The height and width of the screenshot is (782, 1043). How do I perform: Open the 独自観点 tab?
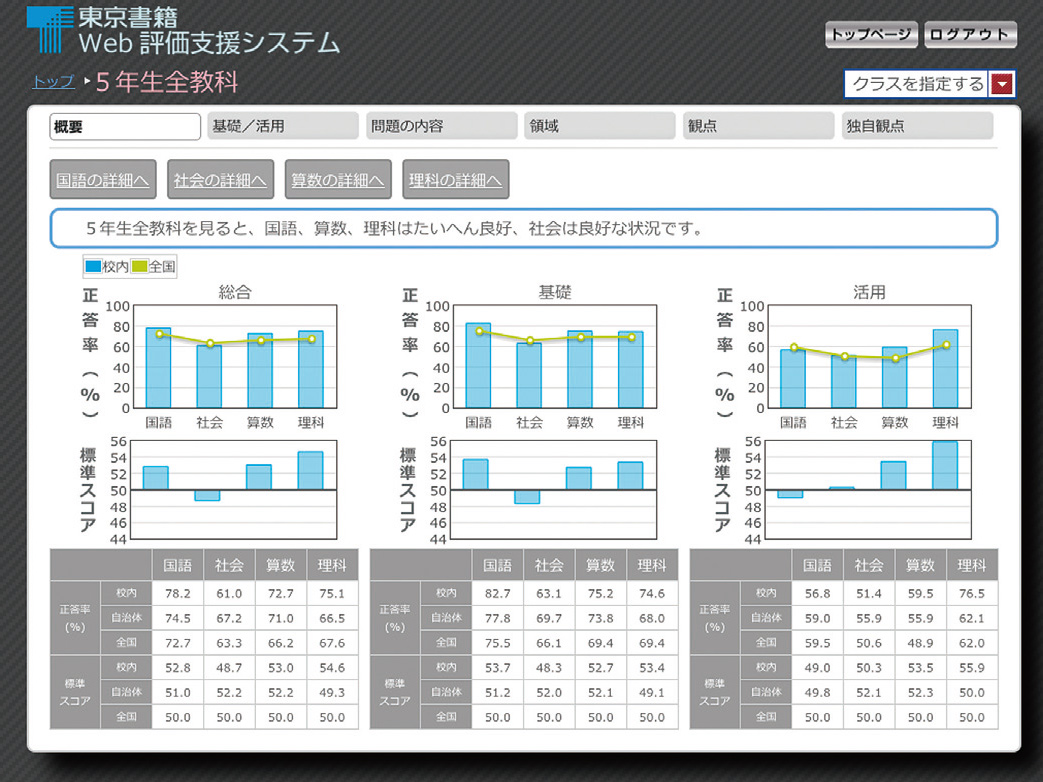[x=917, y=126]
